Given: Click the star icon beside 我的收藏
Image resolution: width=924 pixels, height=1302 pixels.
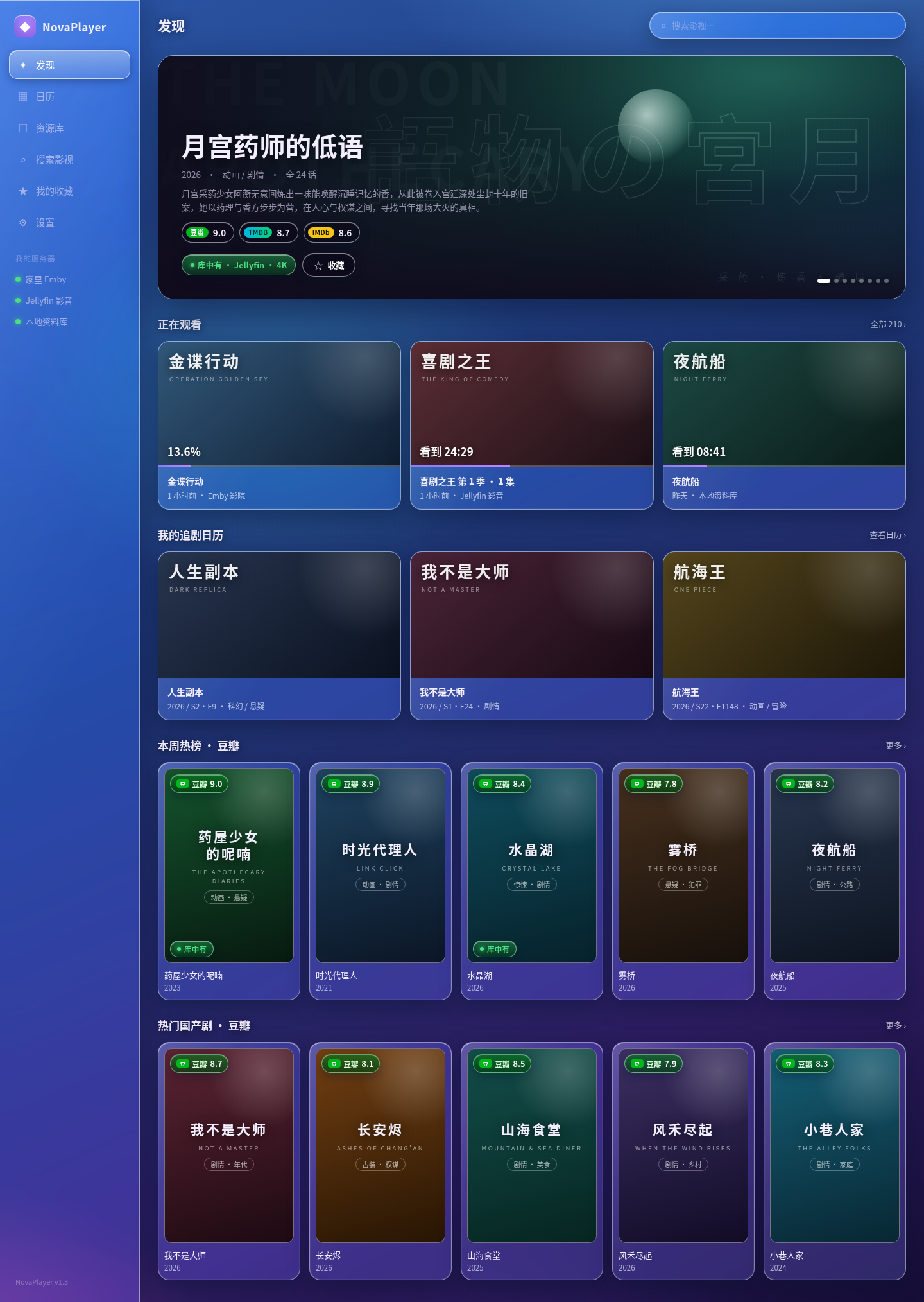Looking at the screenshot, I should 23,191.
